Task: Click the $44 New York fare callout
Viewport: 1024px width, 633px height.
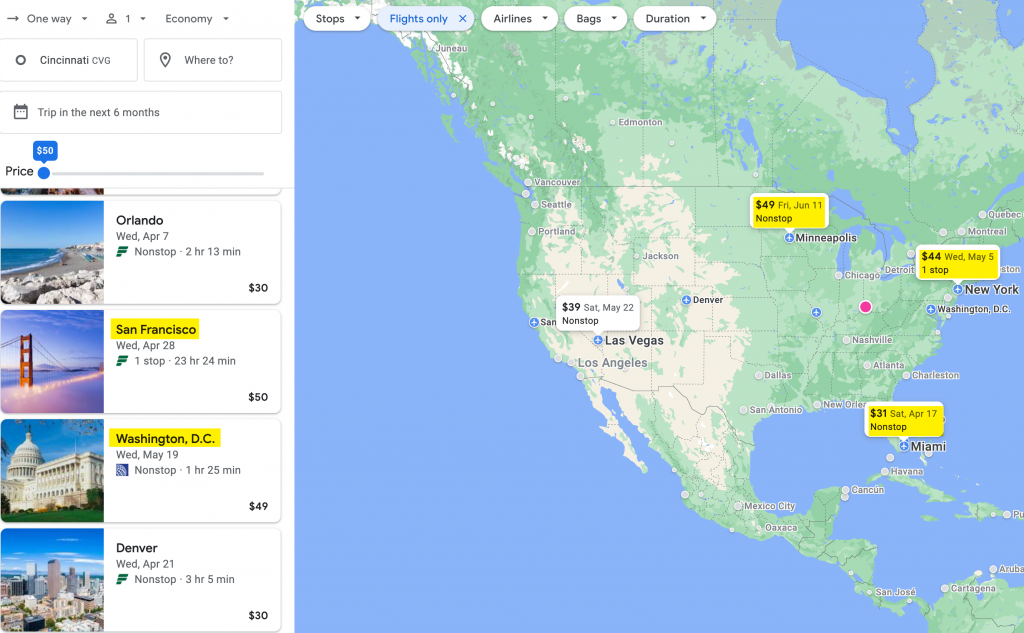Action: (957, 263)
